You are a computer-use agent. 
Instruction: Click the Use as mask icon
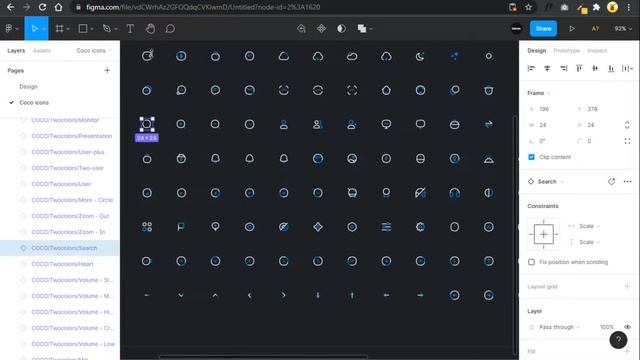coord(341,29)
